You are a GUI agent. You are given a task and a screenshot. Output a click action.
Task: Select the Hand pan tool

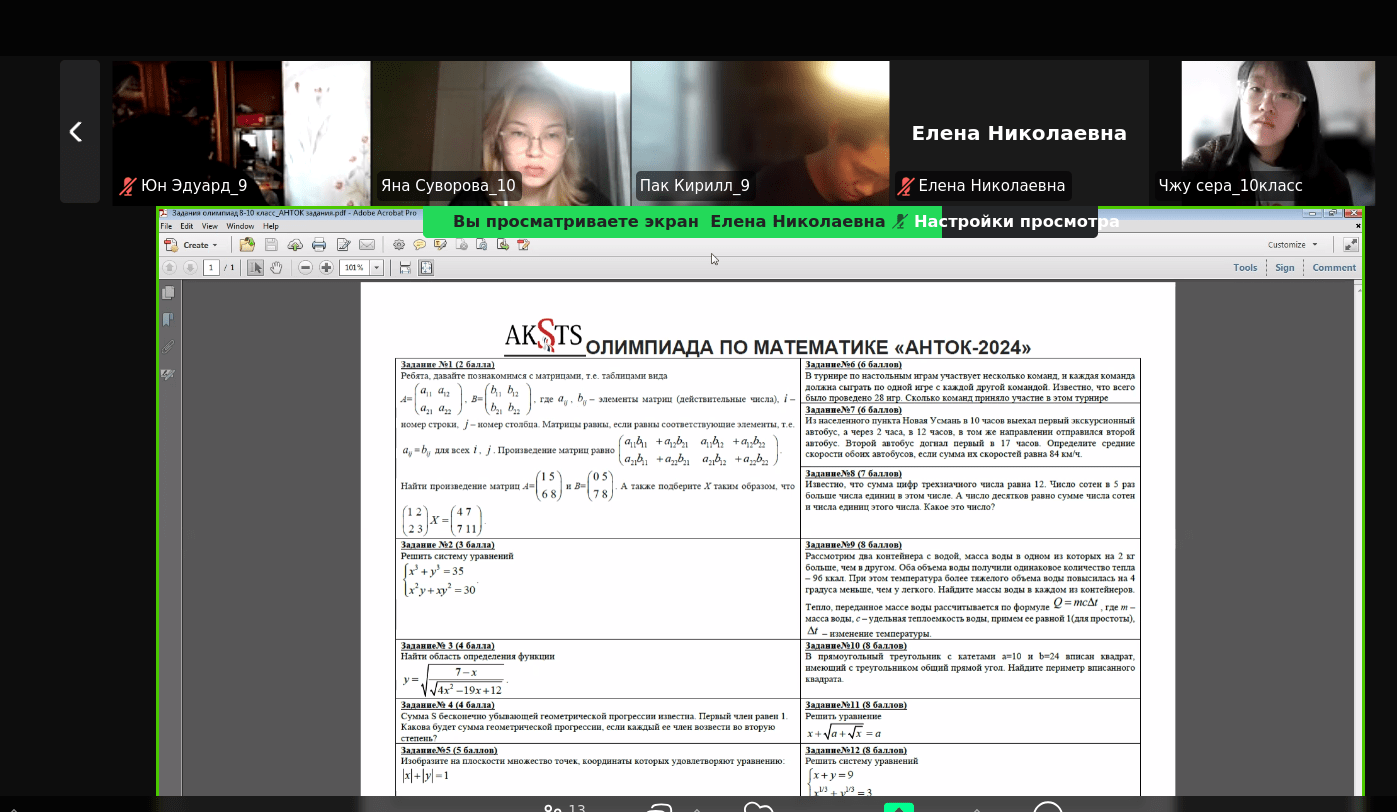[276, 268]
